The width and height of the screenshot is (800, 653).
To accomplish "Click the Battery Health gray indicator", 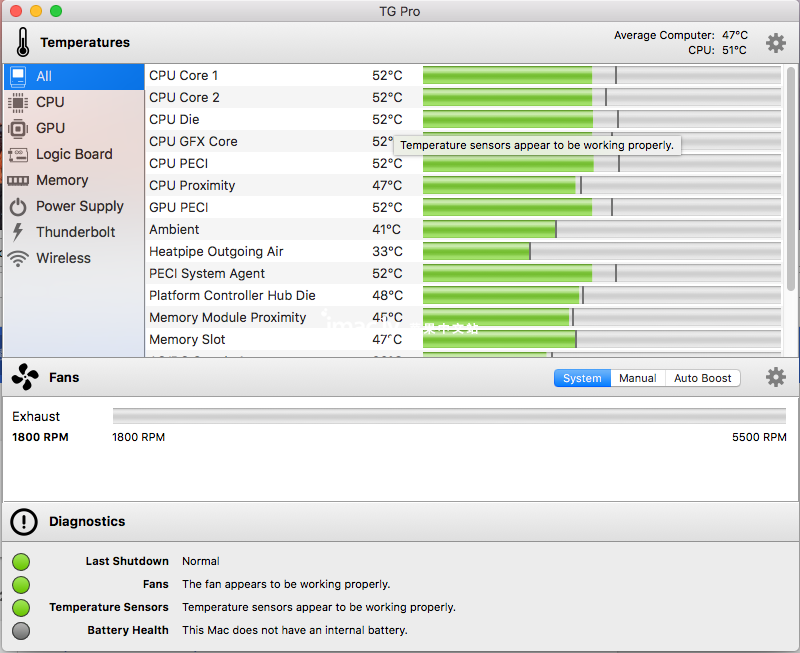I will 21,630.
